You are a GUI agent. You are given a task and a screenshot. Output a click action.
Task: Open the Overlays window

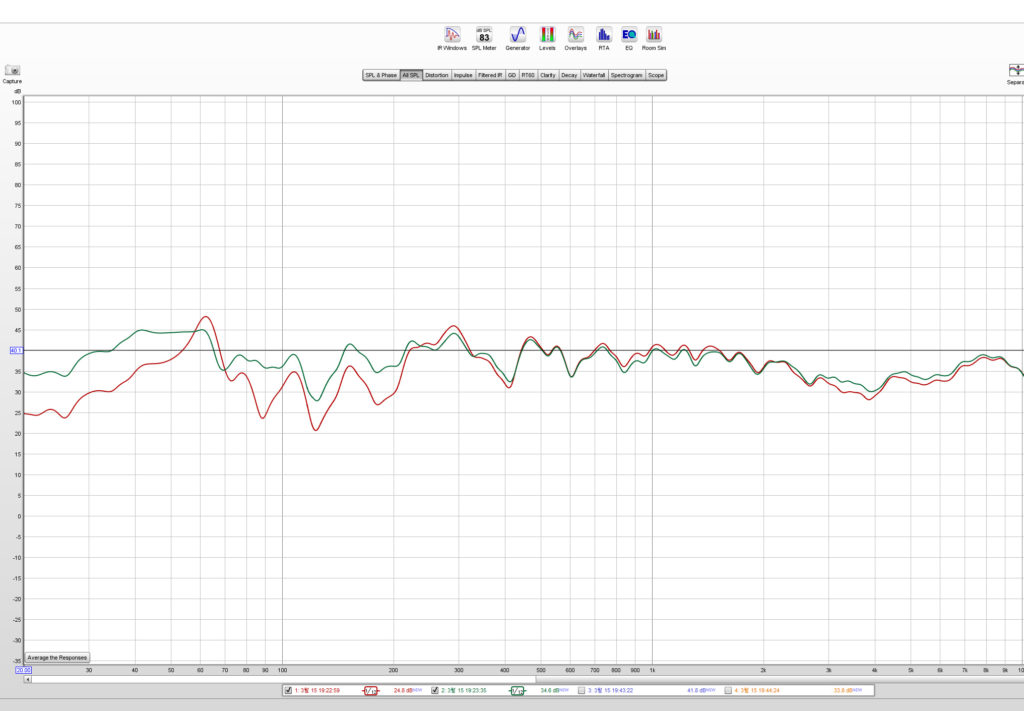[x=575, y=36]
